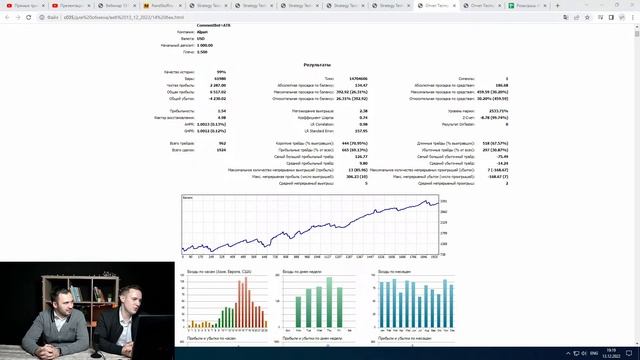Switch to the third tab in the bar
Screen dimensions: 640x360
coord(117,6)
